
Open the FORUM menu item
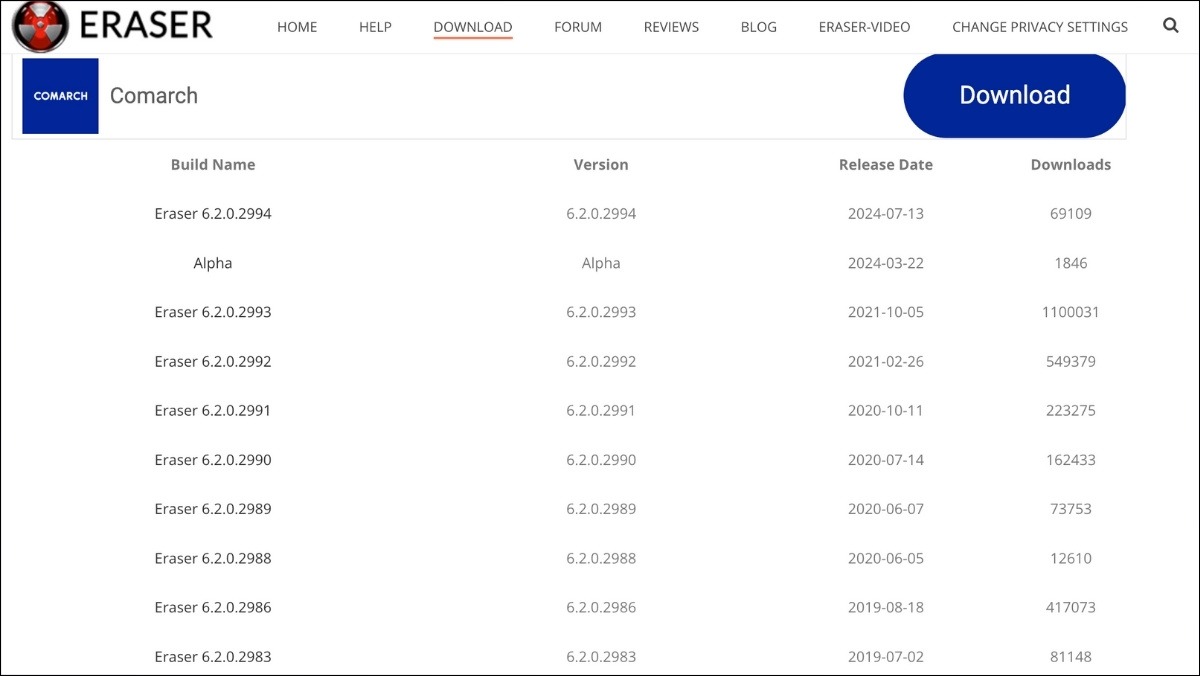click(x=578, y=27)
